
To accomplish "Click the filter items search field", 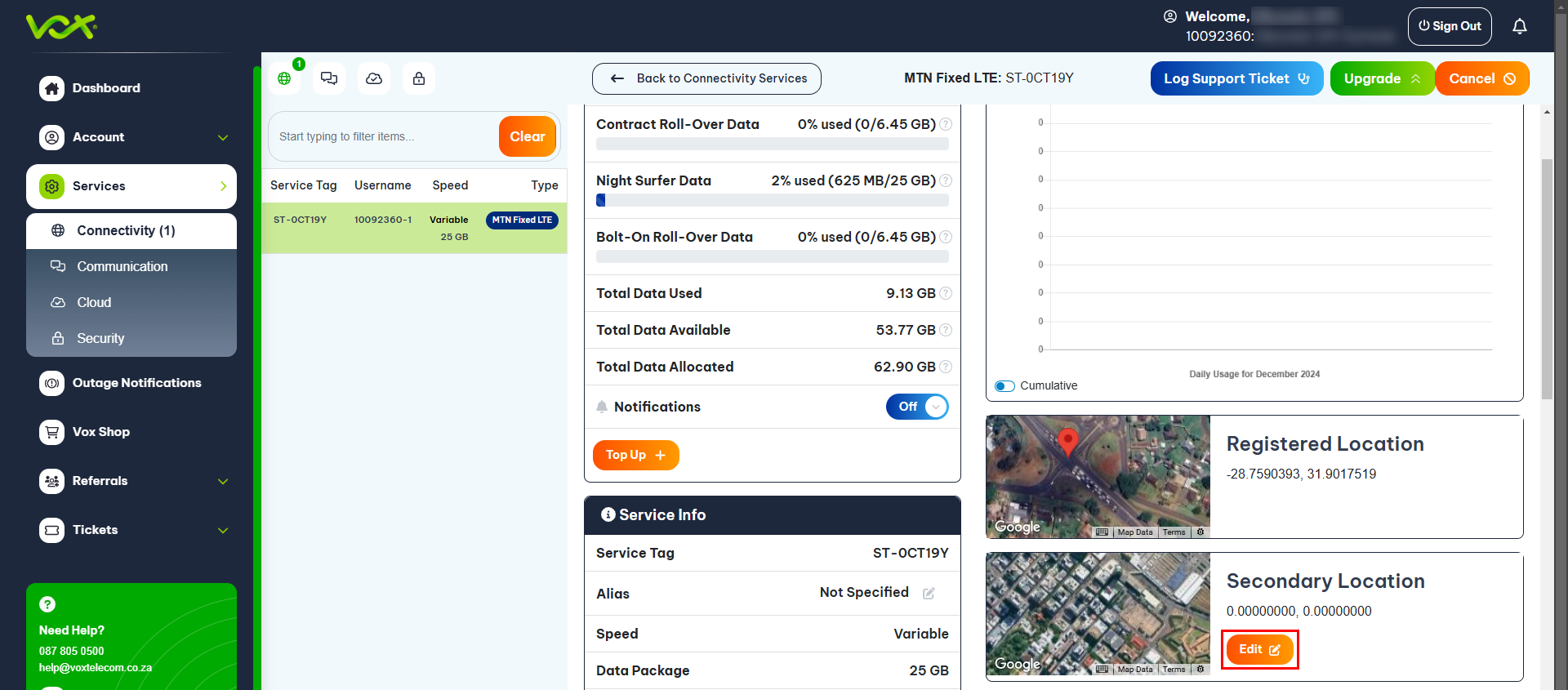I will point(384,136).
